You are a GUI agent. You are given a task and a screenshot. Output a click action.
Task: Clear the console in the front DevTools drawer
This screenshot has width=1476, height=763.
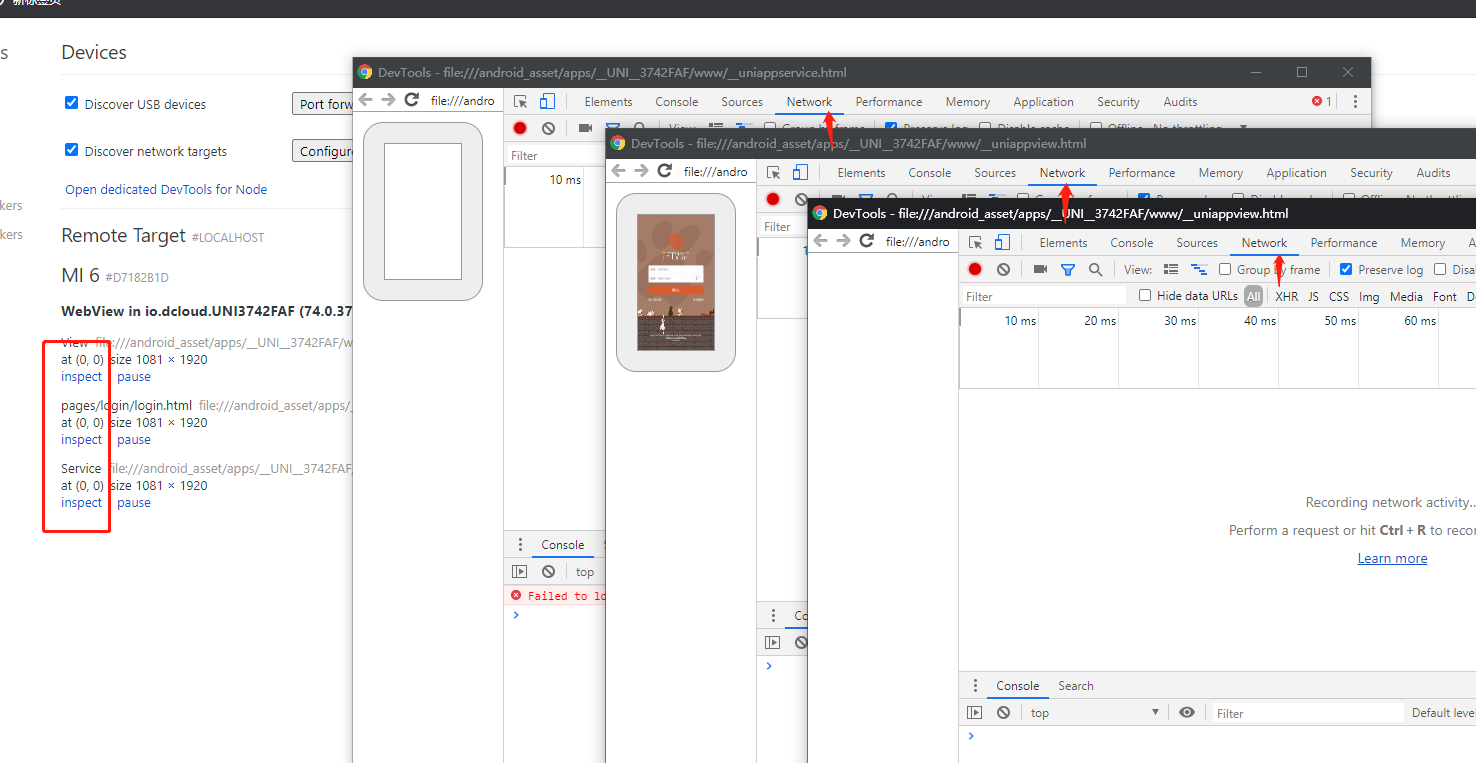(x=1003, y=713)
